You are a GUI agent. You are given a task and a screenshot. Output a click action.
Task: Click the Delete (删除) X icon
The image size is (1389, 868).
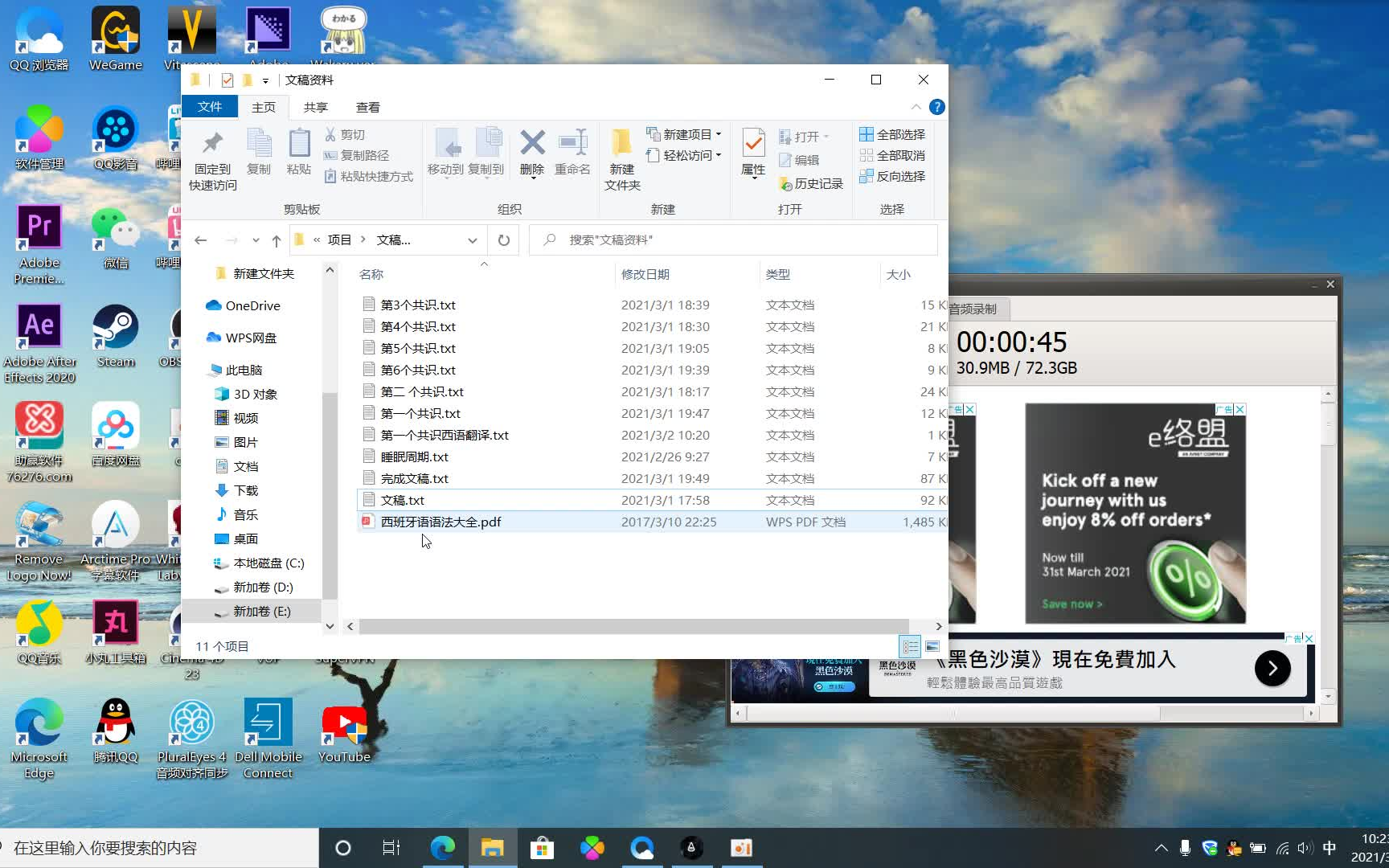pos(532,151)
